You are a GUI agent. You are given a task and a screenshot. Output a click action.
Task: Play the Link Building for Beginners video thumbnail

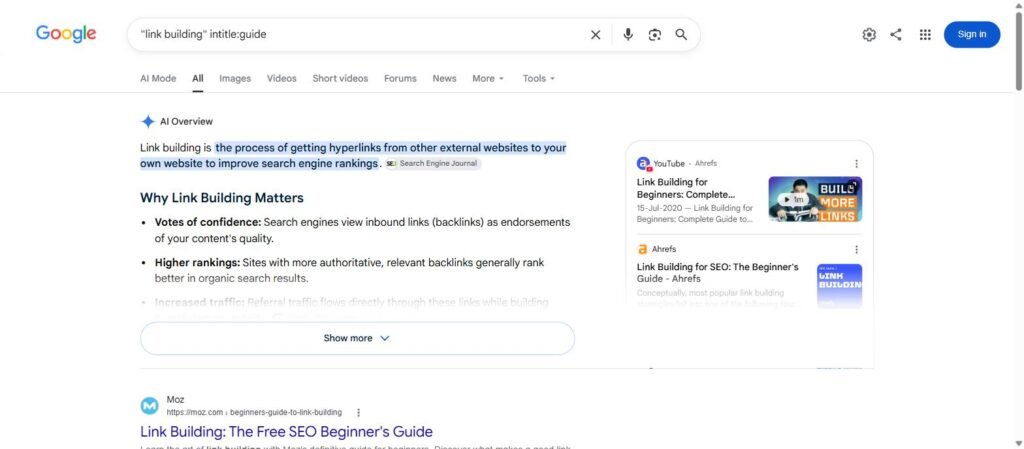click(x=815, y=199)
